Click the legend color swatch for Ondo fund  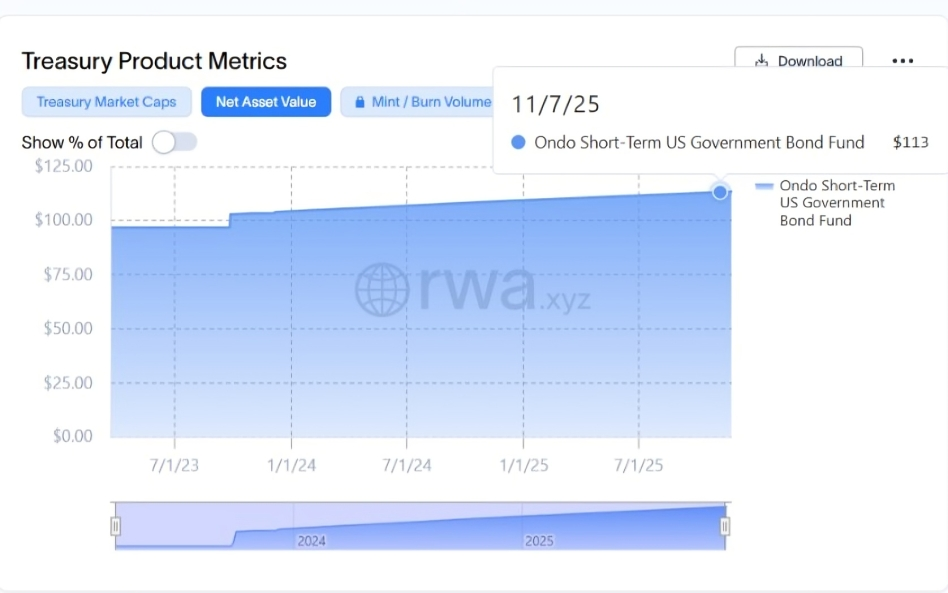coord(764,186)
